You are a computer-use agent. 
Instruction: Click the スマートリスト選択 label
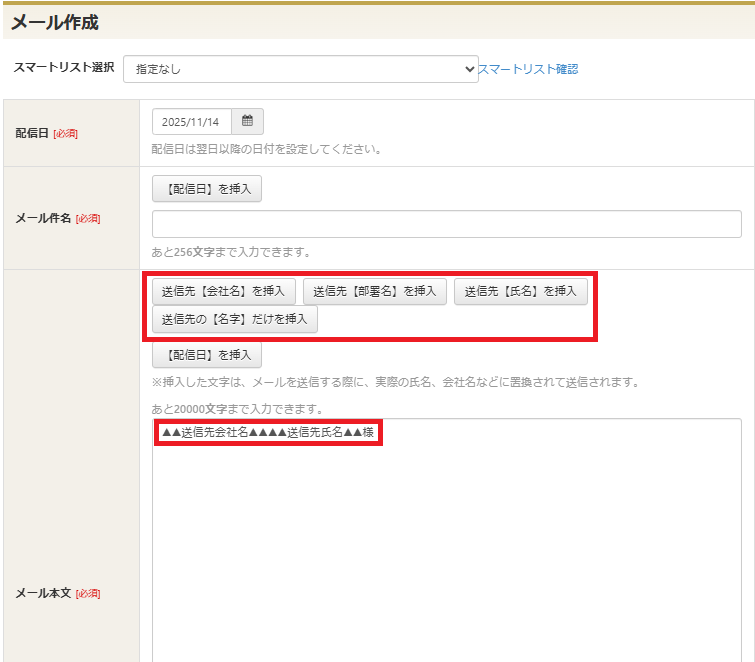[63, 68]
